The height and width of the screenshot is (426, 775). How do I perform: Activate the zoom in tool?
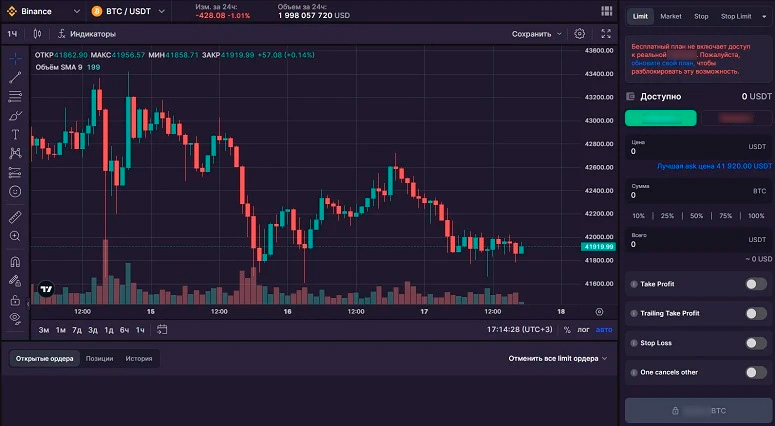[15, 236]
